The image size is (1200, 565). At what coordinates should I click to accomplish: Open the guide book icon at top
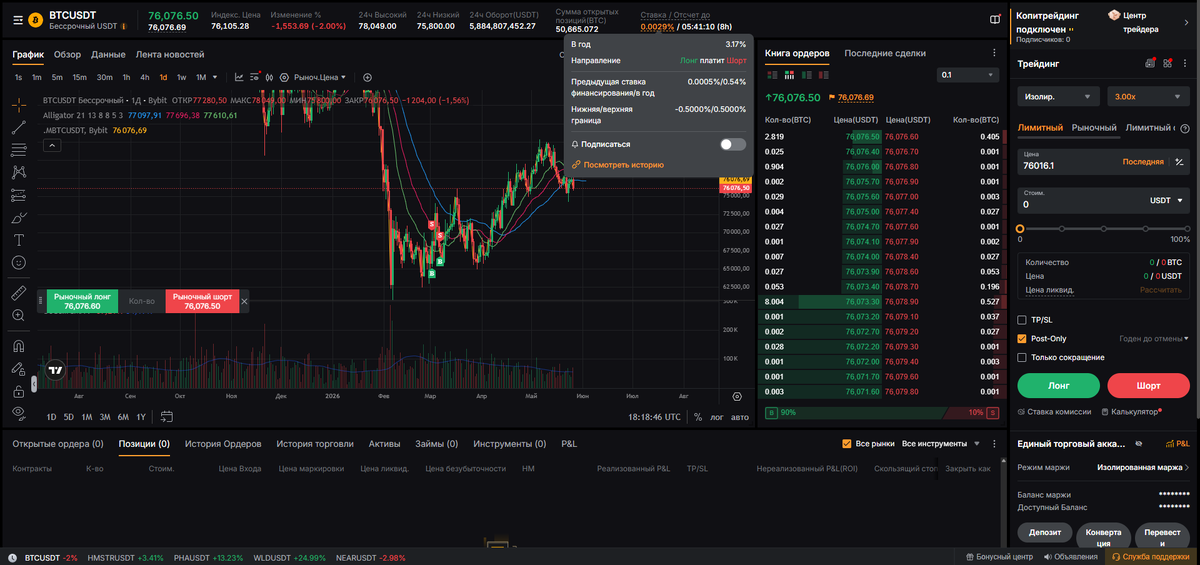[993, 19]
